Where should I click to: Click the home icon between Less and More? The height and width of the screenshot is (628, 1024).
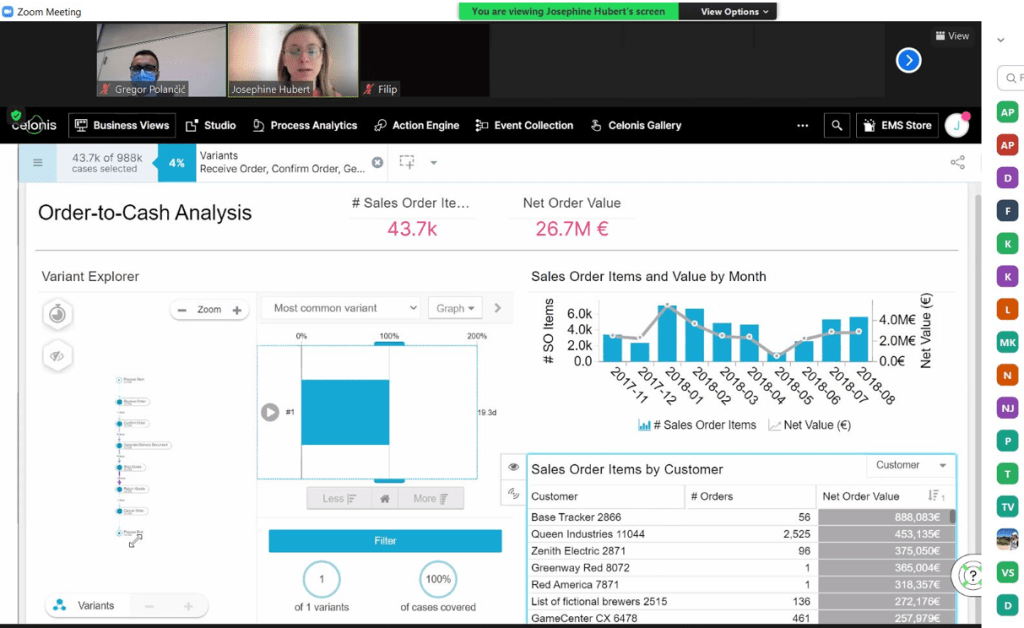[x=385, y=498]
